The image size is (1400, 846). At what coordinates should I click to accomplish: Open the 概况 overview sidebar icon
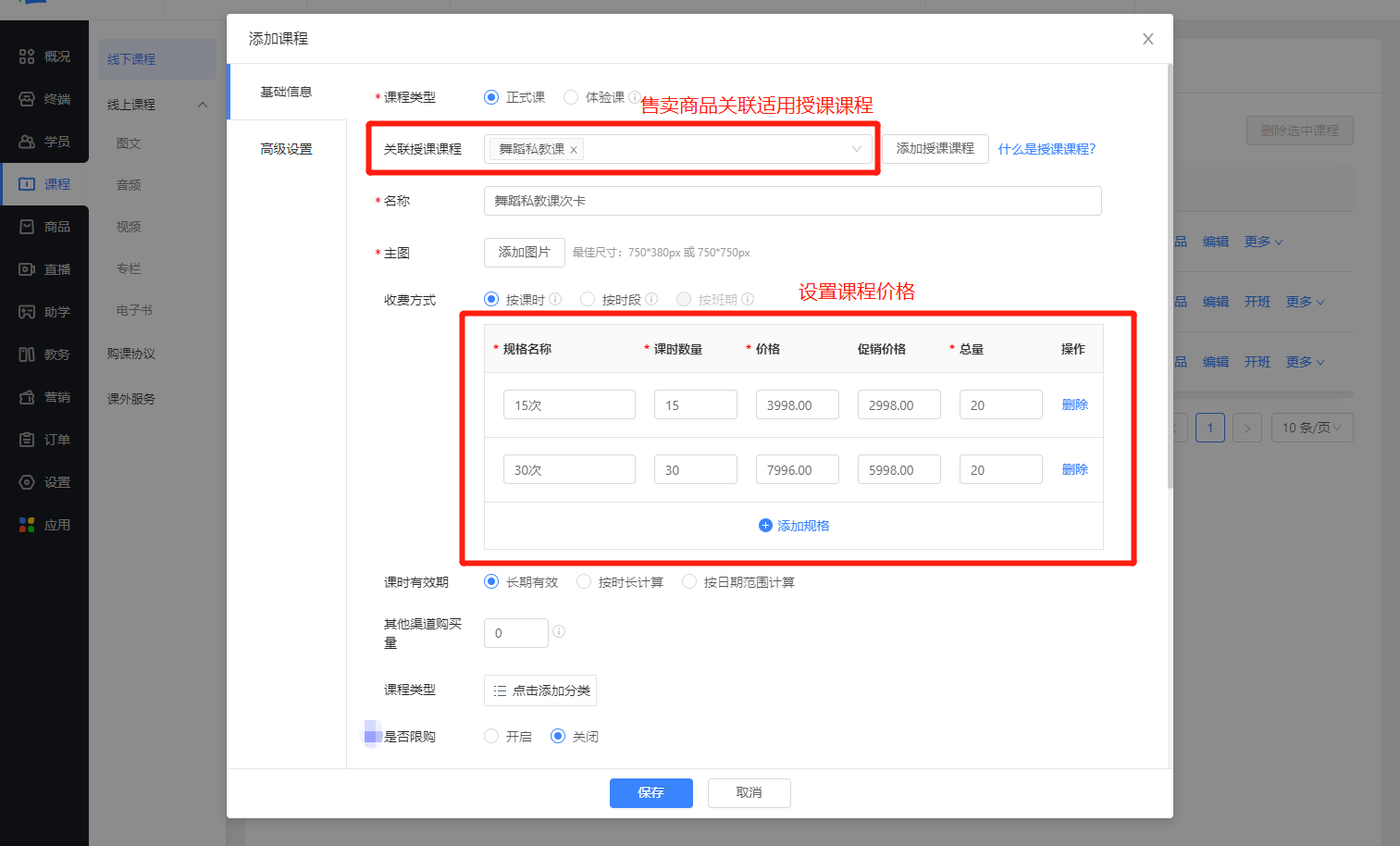coord(27,56)
